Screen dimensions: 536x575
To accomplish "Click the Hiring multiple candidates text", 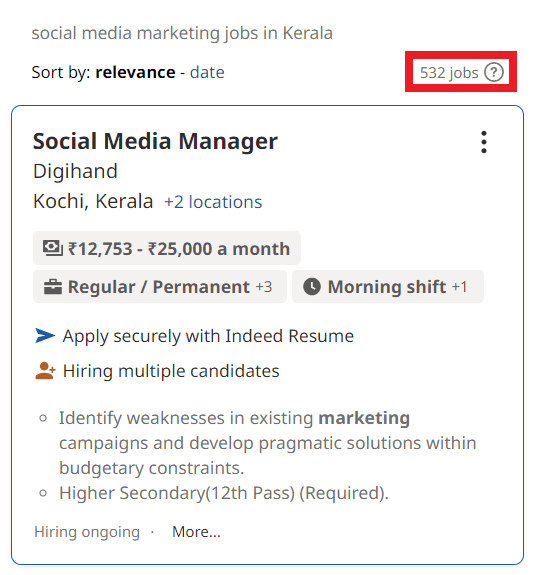I will [x=171, y=371].
